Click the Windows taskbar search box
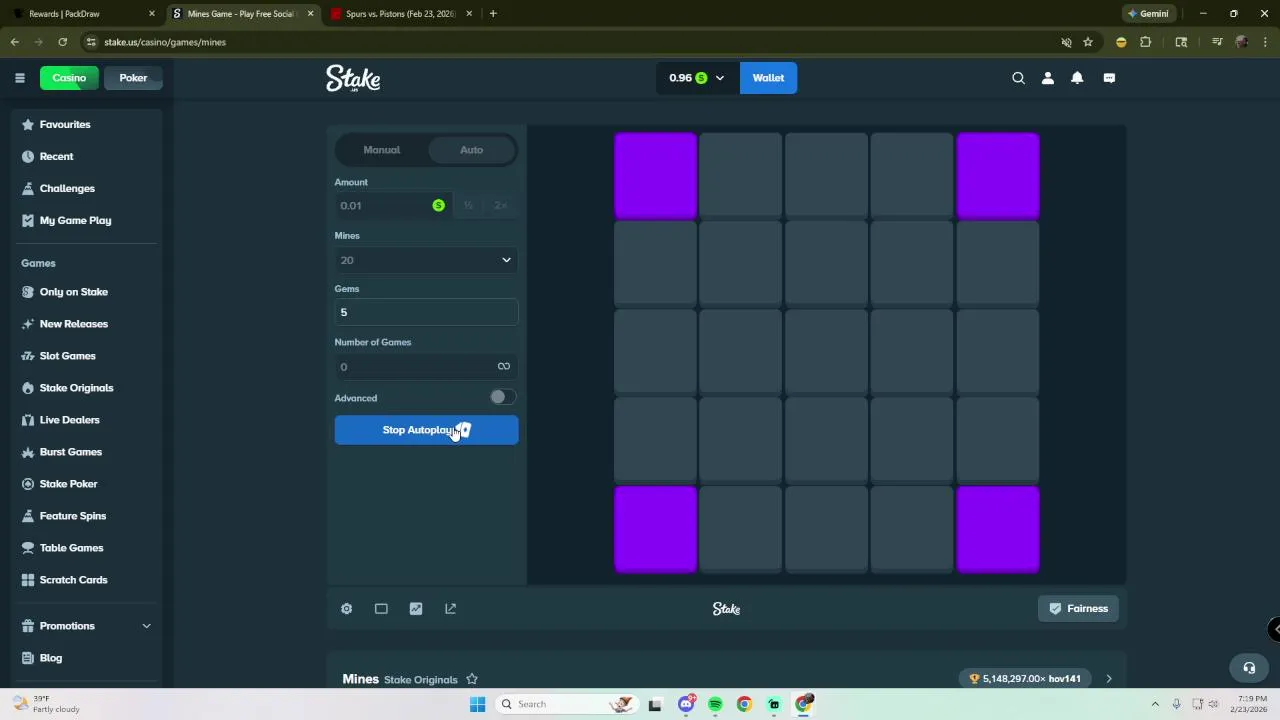Image resolution: width=1280 pixels, height=720 pixels. 566,704
